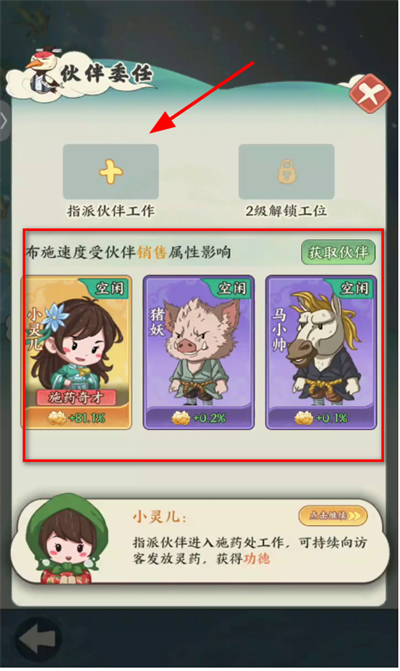Tap the 小灵儿 green-hood avatar in dialog
This screenshot has width=400, height=671.
[x=66, y=540]
